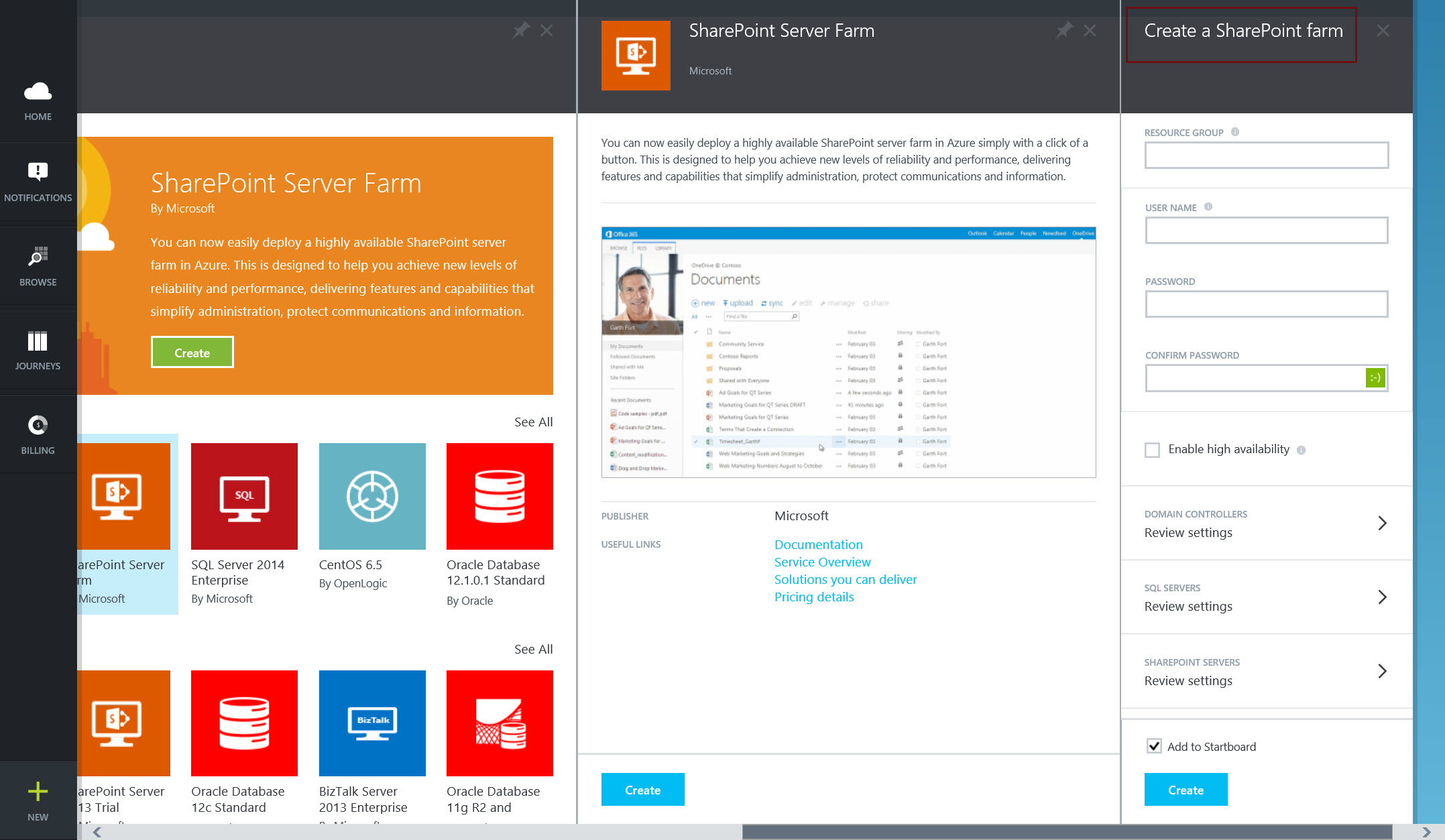This screenshot has height=840, width=1445.
Task: Click the User Name info icon
Action: [x=1208, y=206]
